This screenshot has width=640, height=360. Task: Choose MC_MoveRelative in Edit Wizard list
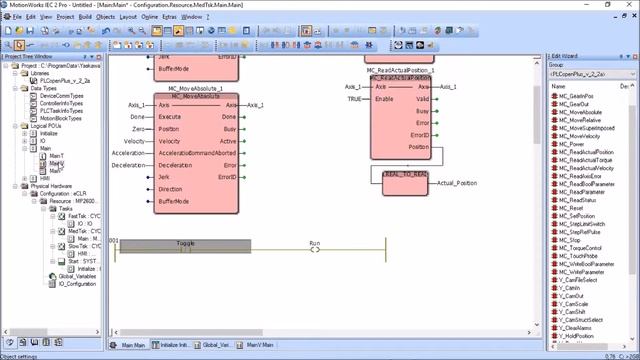click(580, 120)
